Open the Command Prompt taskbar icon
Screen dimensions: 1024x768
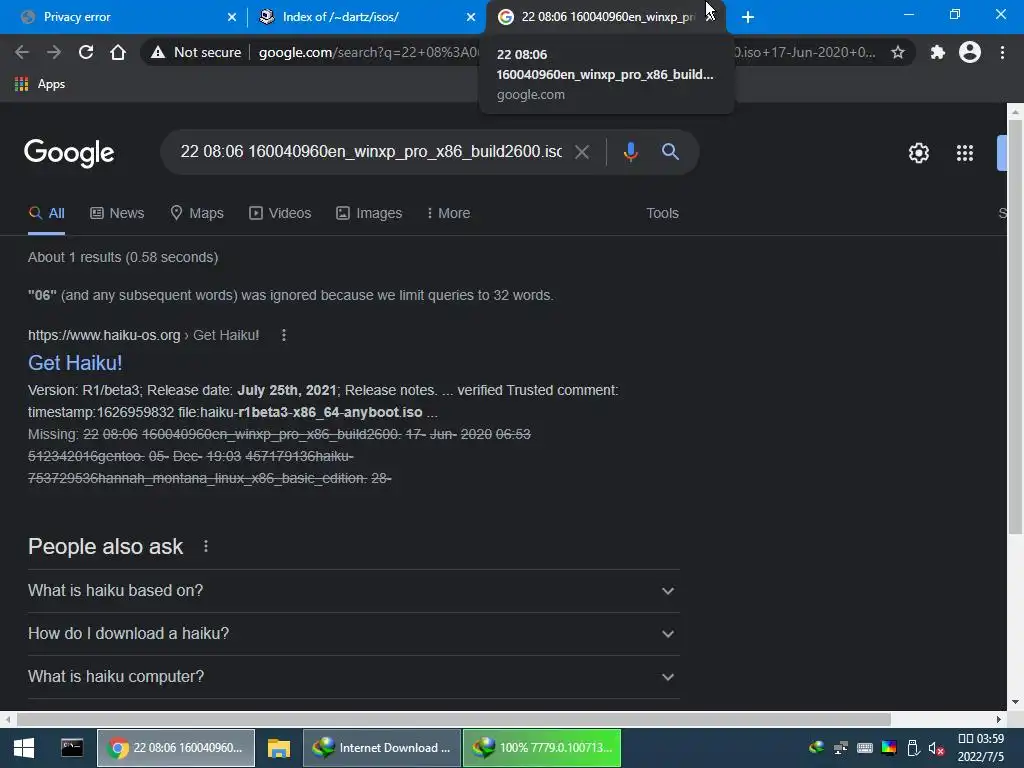click(x=72, y=748)
